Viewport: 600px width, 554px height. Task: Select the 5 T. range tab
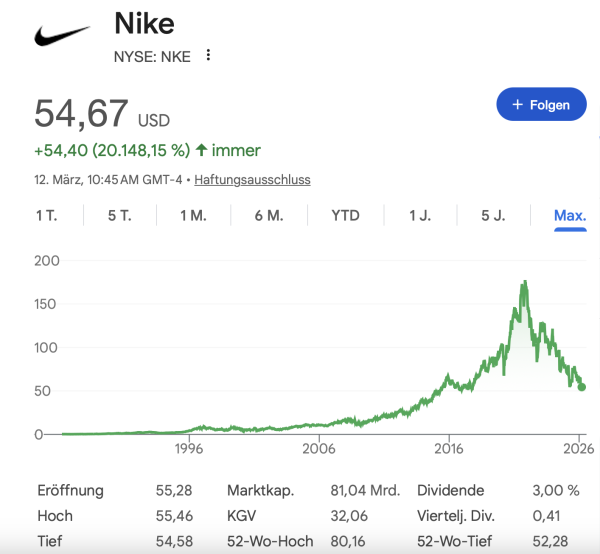coord(119,216)
